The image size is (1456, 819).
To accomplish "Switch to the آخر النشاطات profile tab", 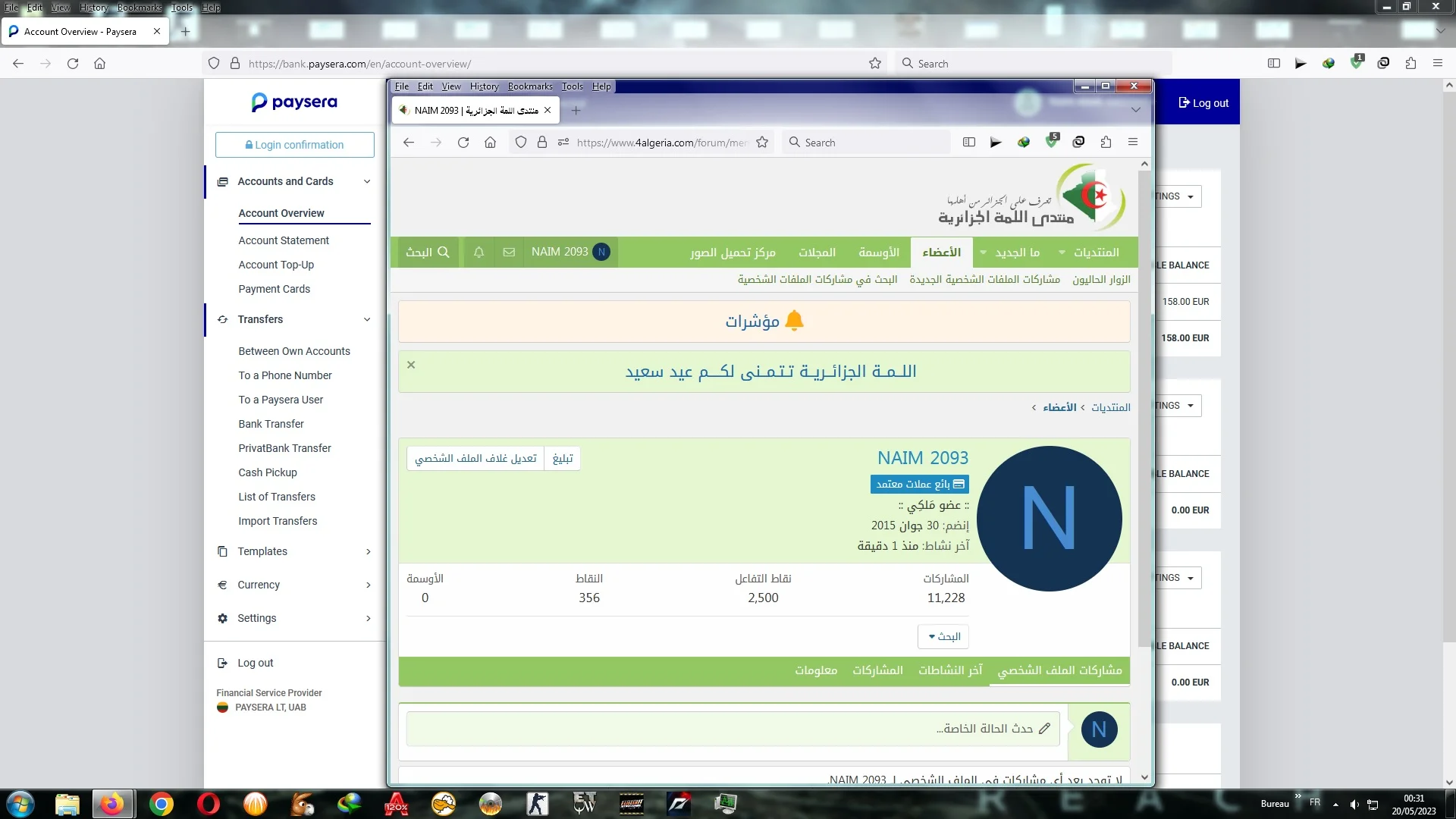I will tap(949, 670).
